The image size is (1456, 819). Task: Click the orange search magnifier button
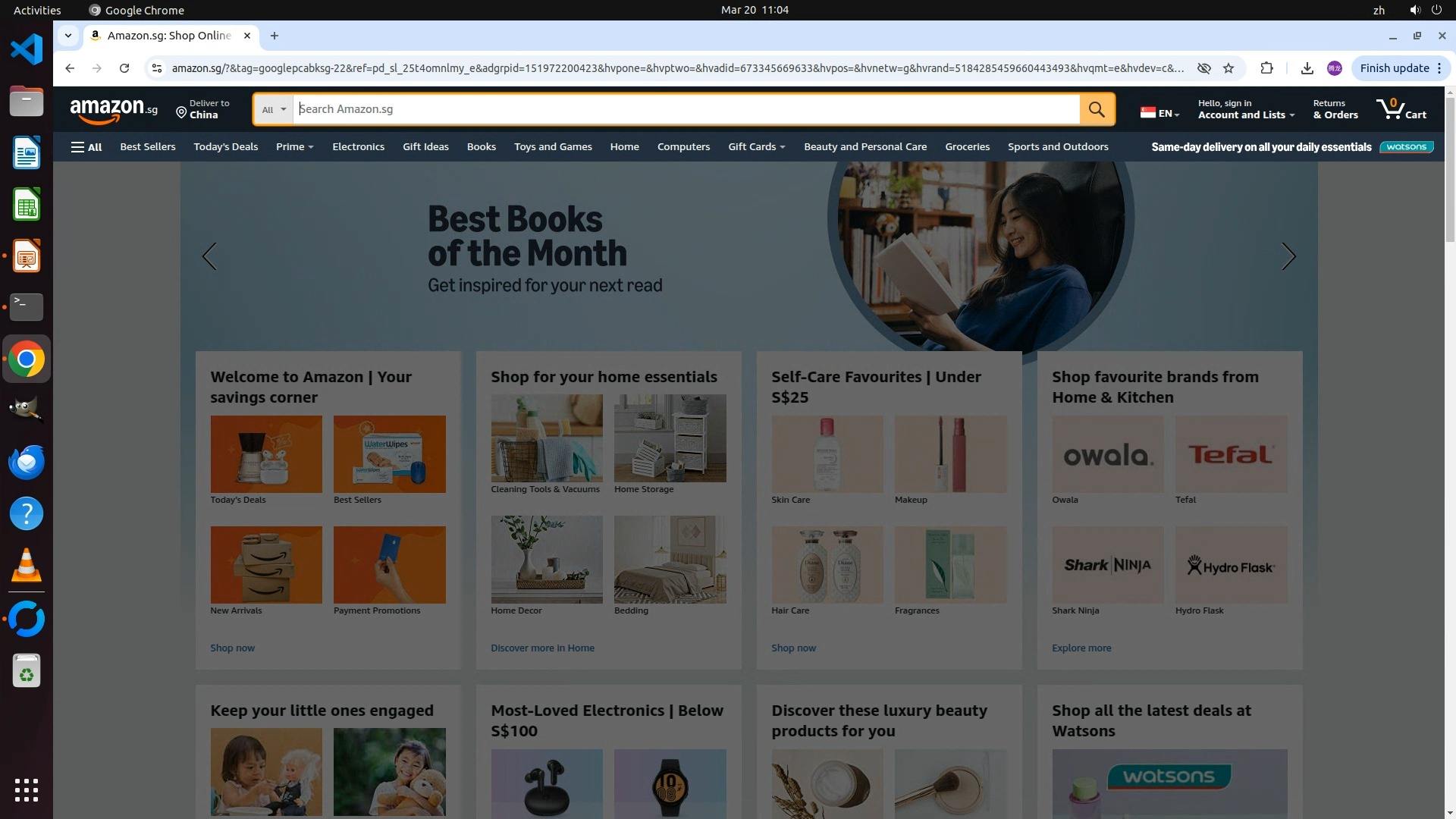click(x=1097, y=109)
